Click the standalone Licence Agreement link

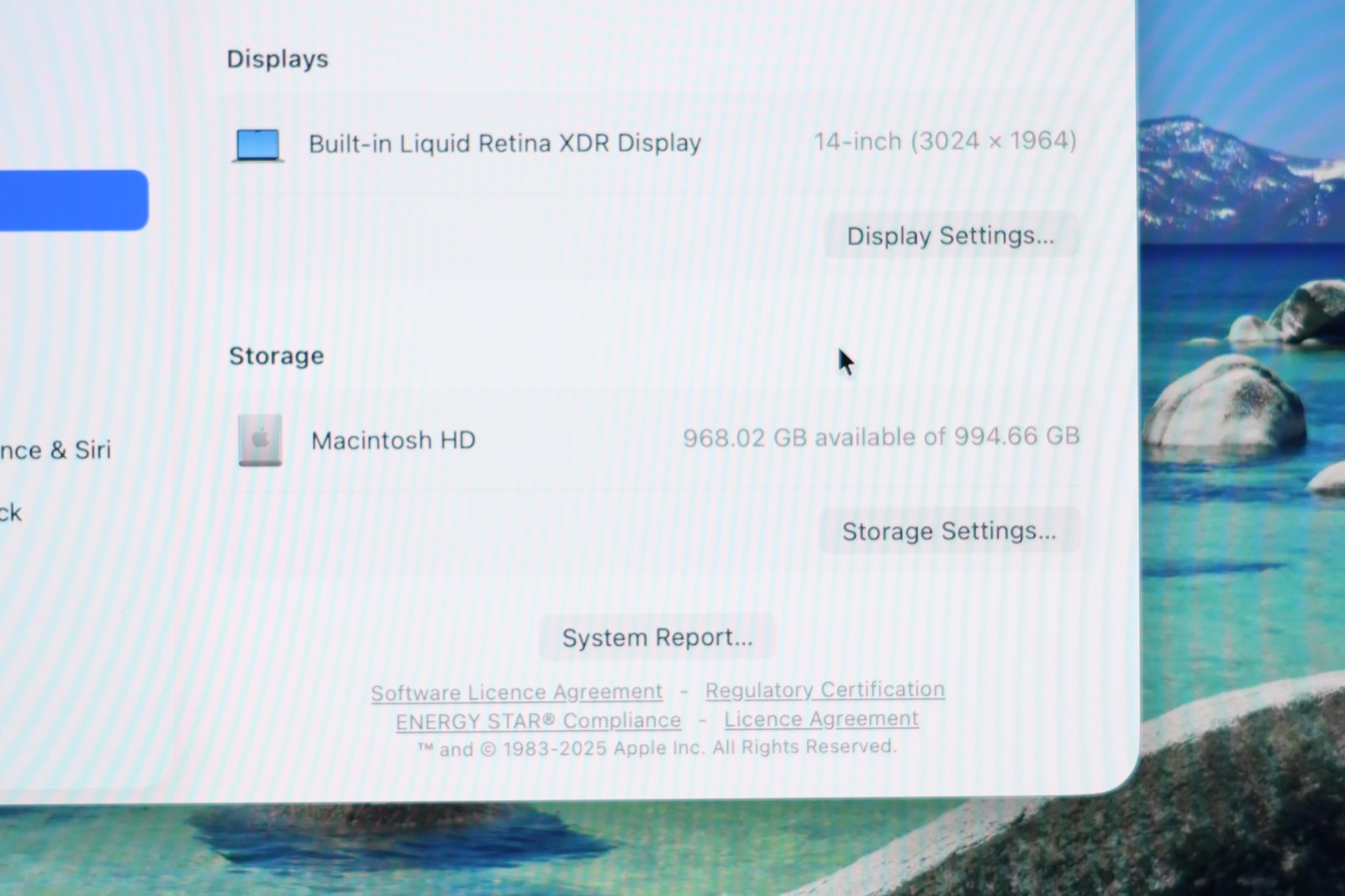(x=821, y=719)
